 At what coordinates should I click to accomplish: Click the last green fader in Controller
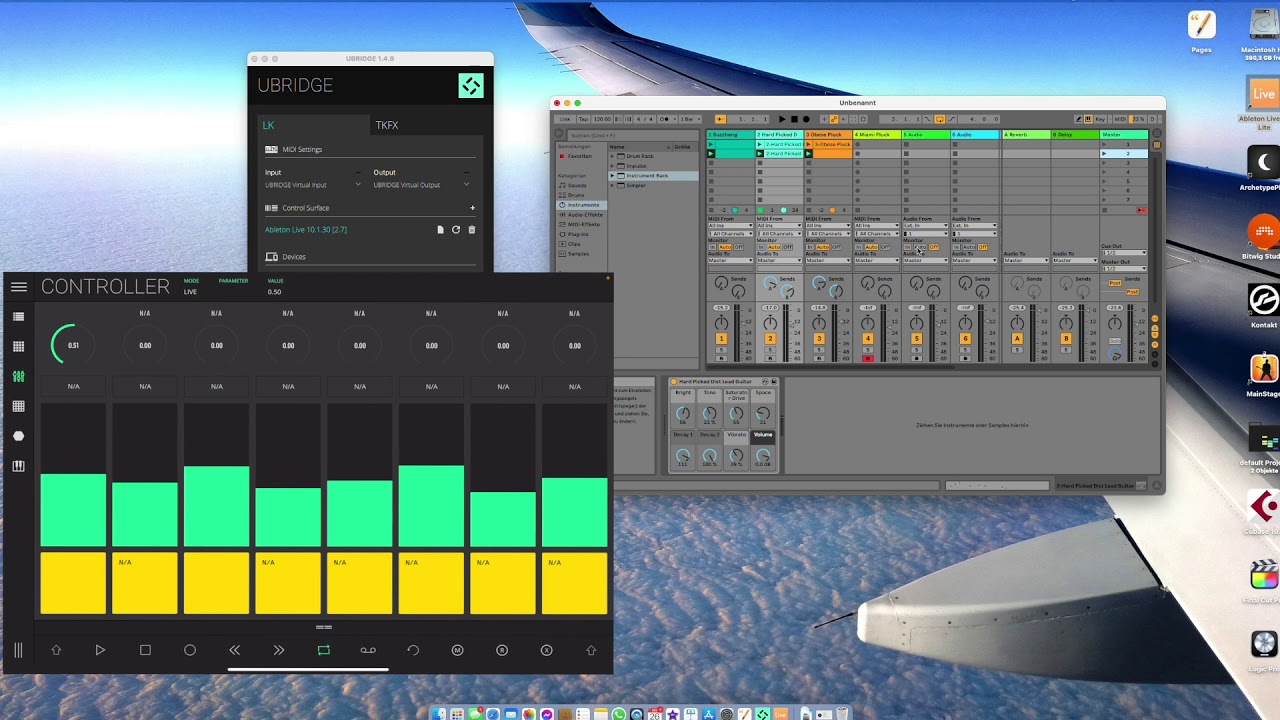click(575, 512)
